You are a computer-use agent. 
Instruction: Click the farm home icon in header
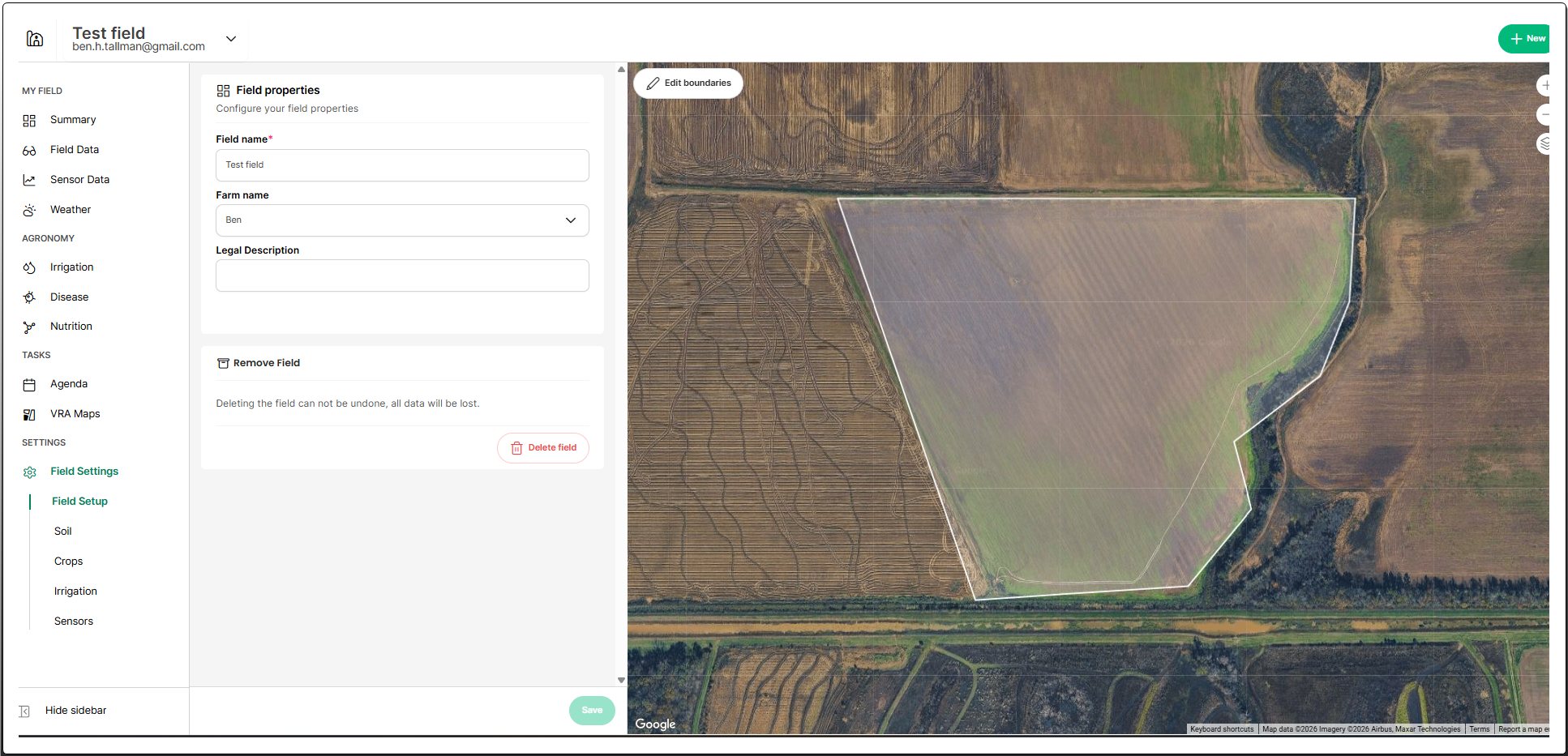[x=35, y=39]
